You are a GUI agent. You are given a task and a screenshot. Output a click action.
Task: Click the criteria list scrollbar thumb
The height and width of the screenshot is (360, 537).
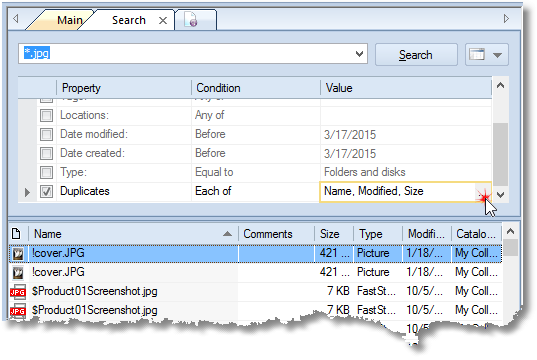tap(500, 154)
